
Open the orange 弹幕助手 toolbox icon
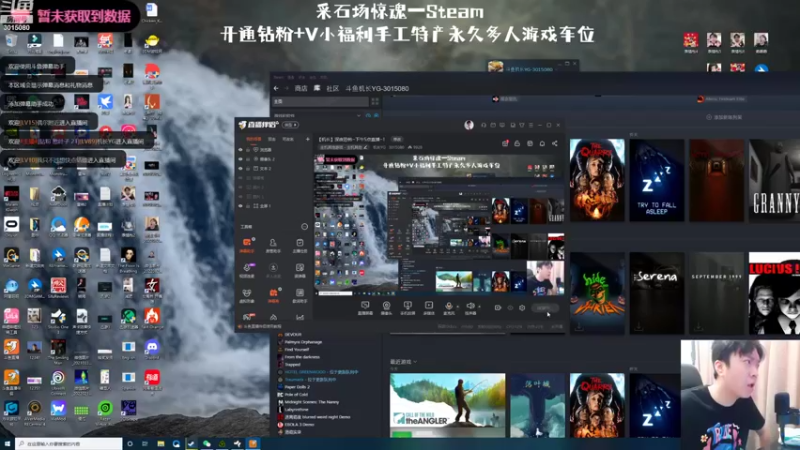pyautogui.click(x=247, y=244)
